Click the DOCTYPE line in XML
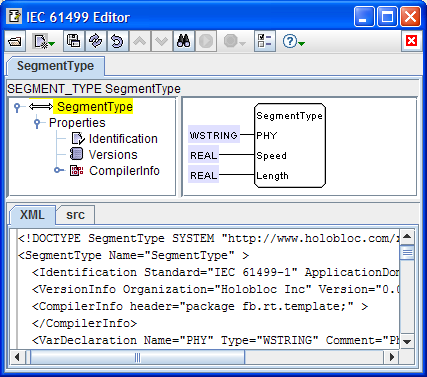Image resolution: width=427 pixels, height=377 pixels. [209, 238]
